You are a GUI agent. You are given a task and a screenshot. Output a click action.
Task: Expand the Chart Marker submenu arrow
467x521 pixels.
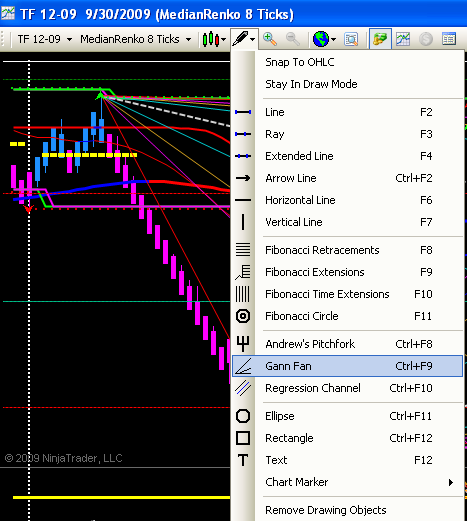click(451, 482)
